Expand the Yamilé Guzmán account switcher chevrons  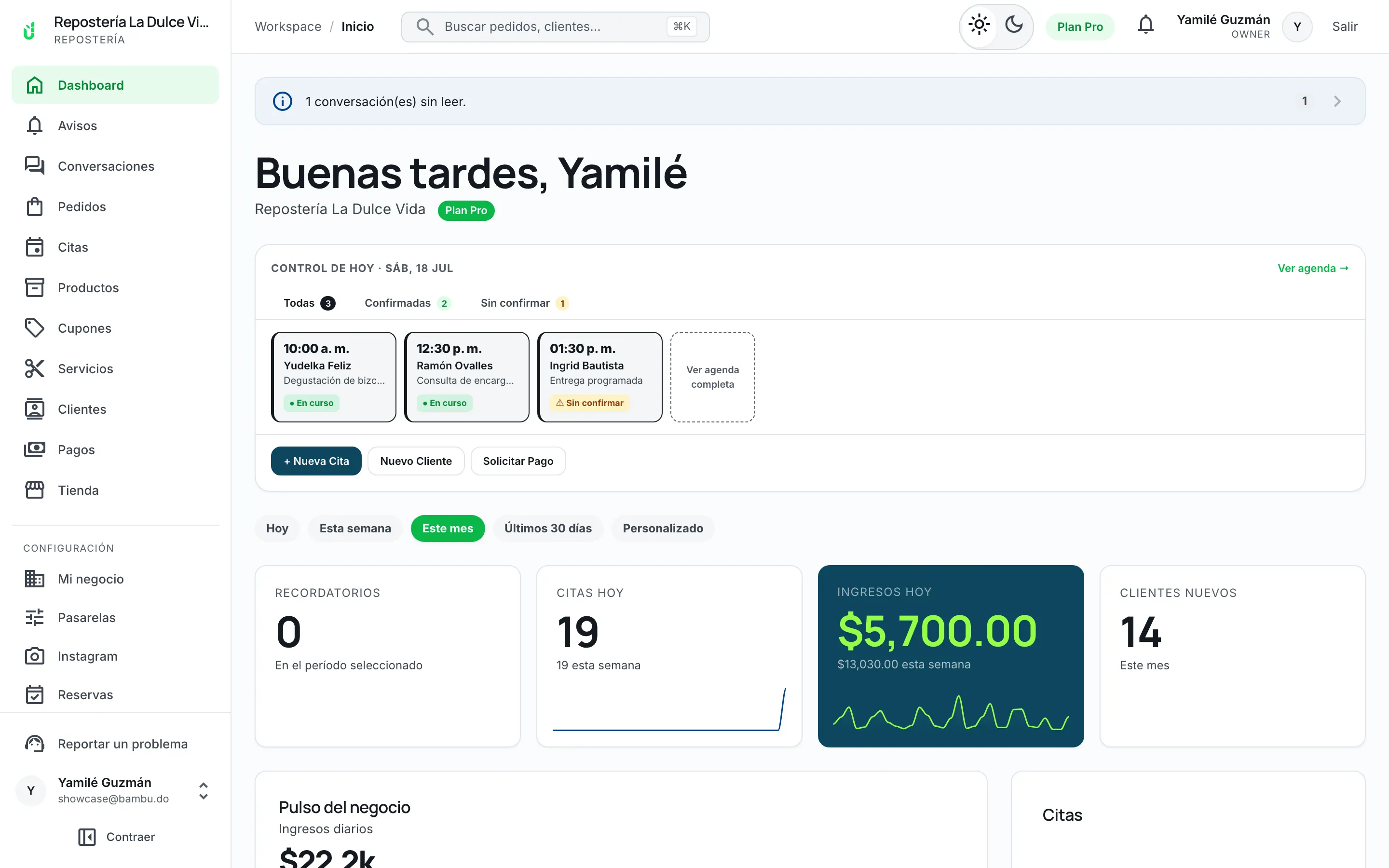(x=203, y=791)
